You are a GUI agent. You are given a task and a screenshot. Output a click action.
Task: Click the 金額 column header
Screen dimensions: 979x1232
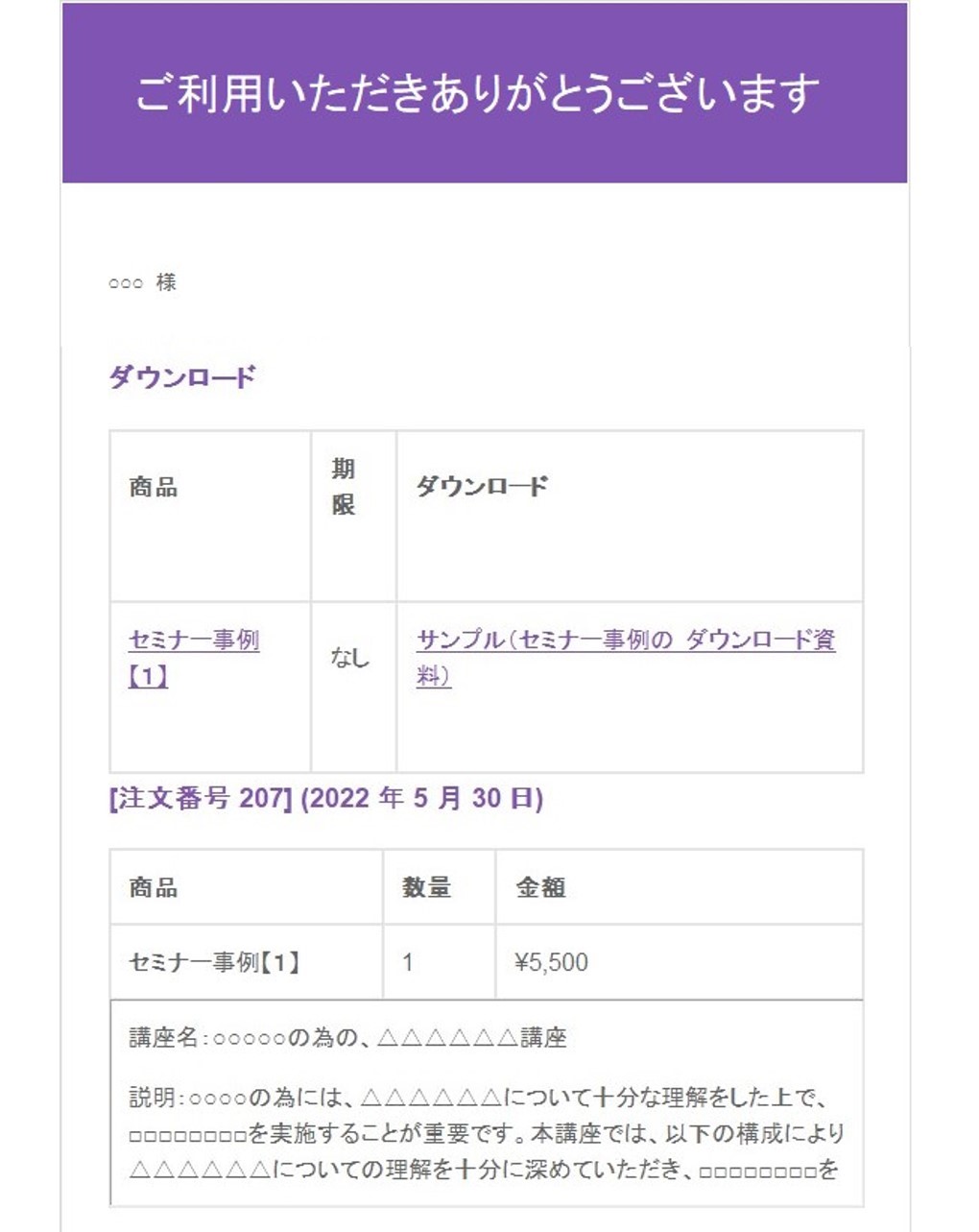tap(540, 887)
